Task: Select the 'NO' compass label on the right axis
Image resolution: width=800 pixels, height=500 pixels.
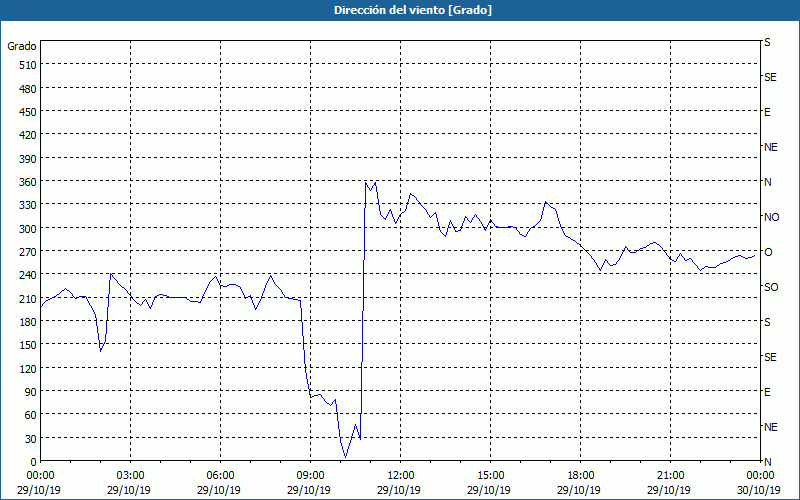Action: coord(772,217)
